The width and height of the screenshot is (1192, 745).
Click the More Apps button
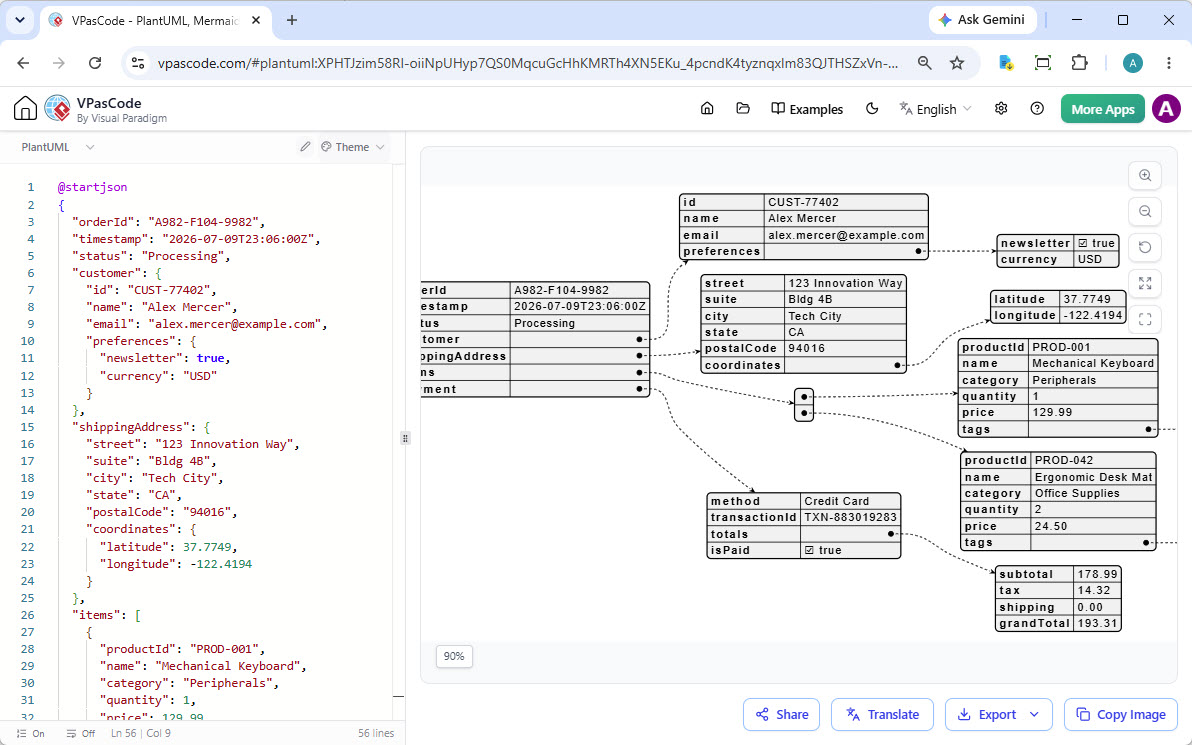1102,109
